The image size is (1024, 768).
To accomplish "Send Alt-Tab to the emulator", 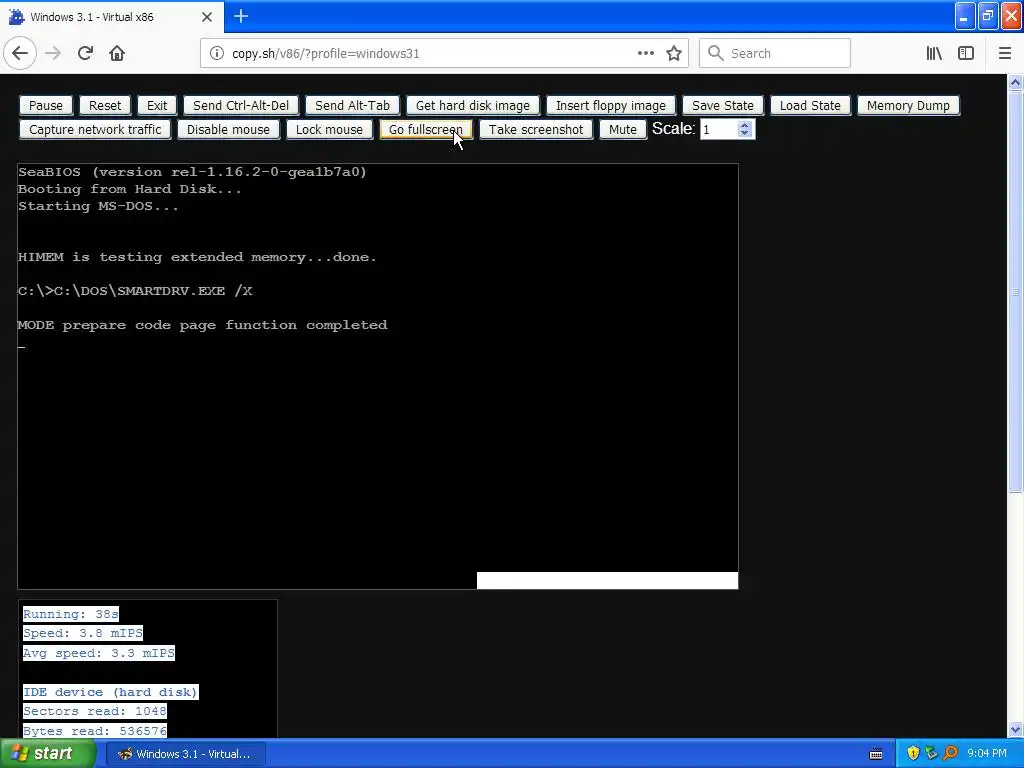I will 352,106.
